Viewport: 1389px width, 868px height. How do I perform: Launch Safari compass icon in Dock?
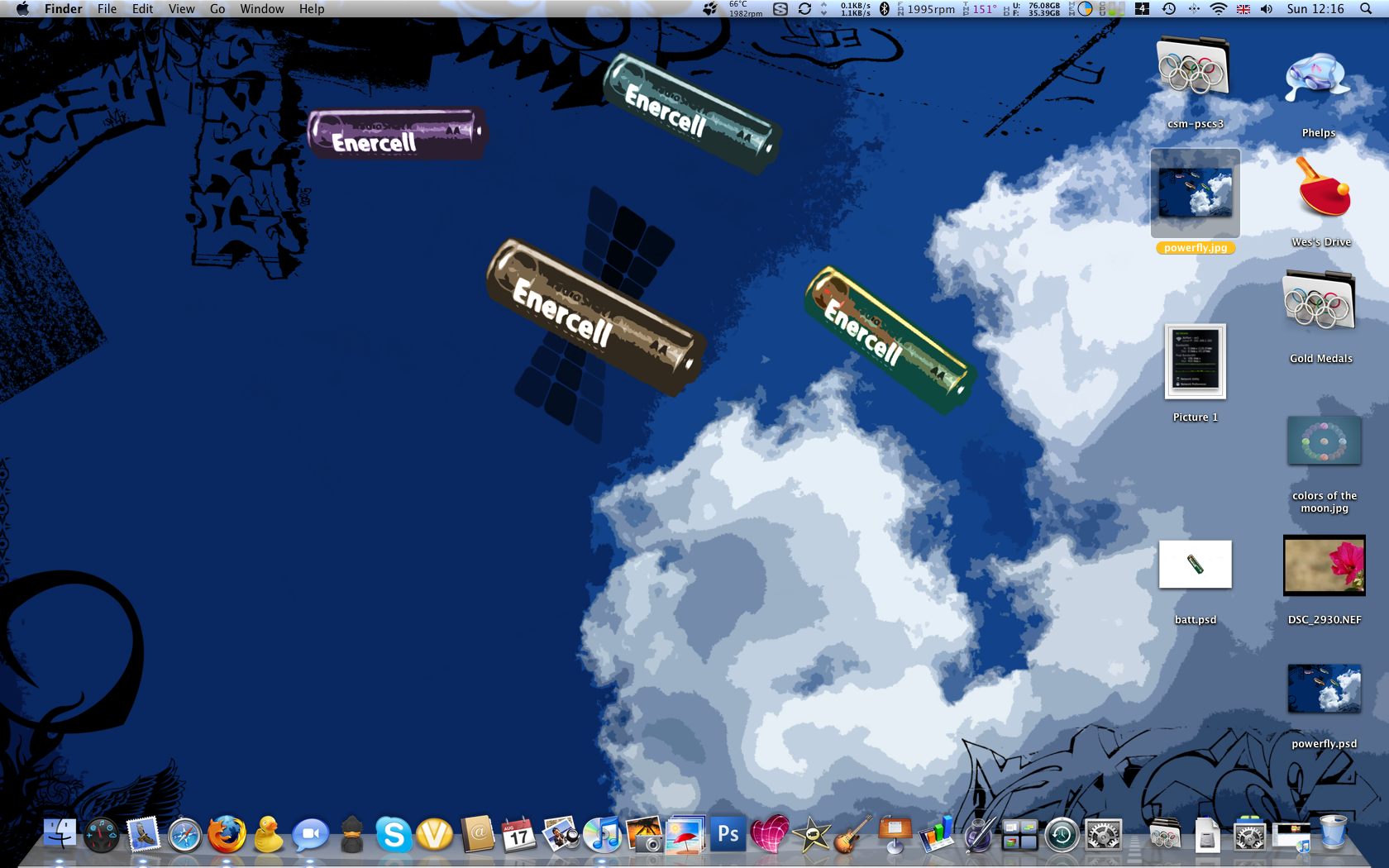pos(184,835)
